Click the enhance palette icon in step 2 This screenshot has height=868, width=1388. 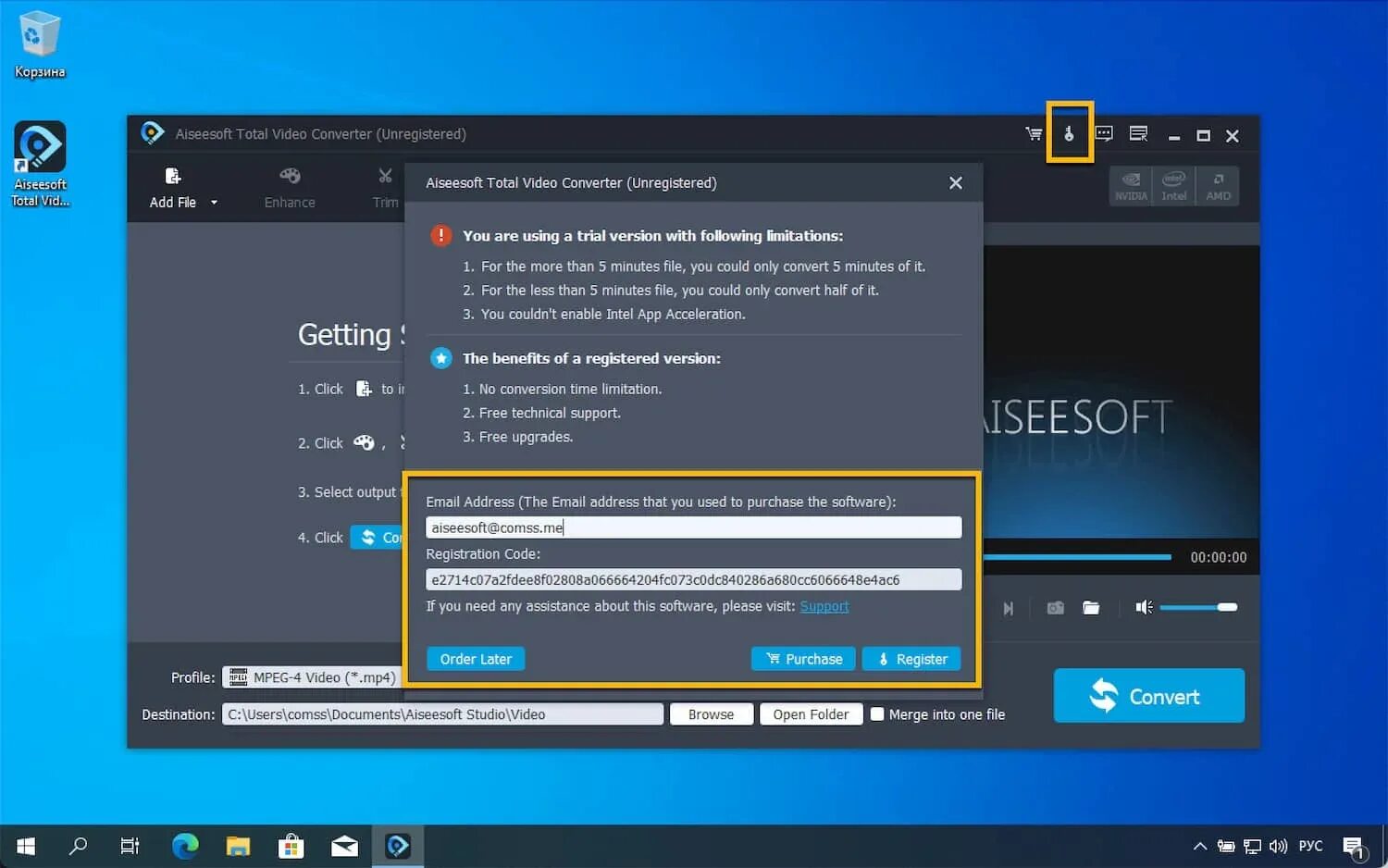(x=364, y=442)
